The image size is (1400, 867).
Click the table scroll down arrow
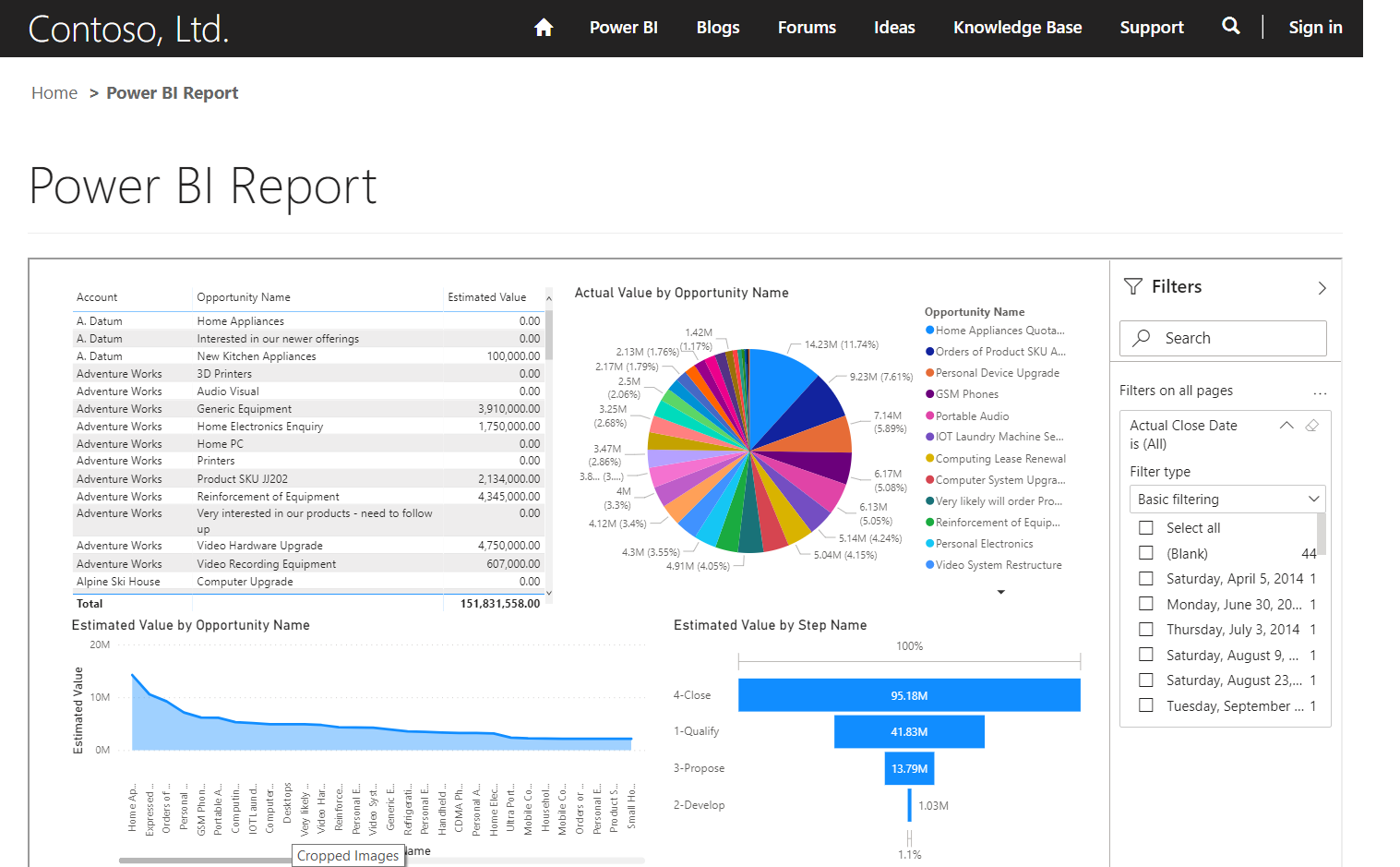[549, 593]
